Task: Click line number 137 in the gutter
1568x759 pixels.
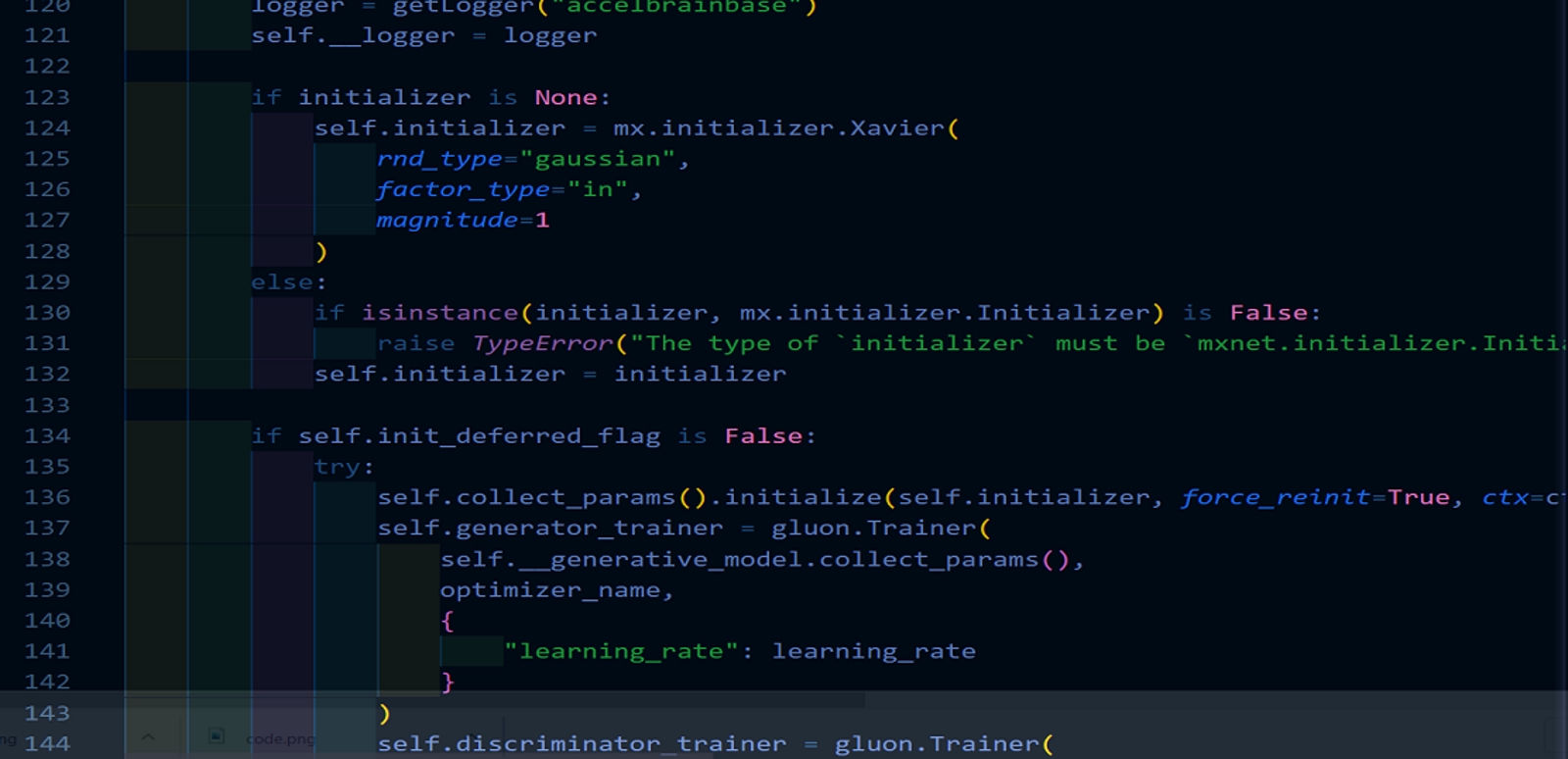Action: click(x=47, y=528)
